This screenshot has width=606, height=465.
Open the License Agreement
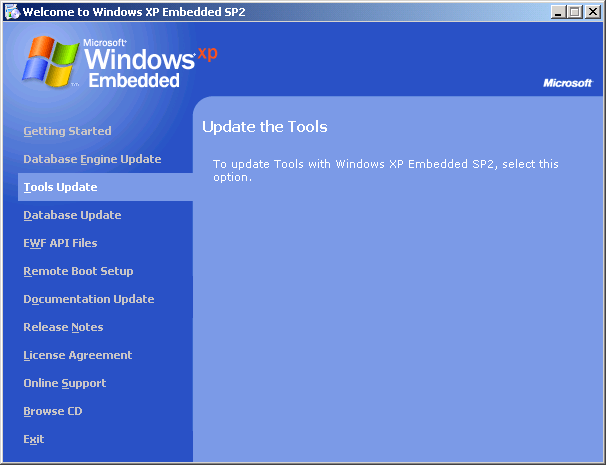(x=78, y=355)
